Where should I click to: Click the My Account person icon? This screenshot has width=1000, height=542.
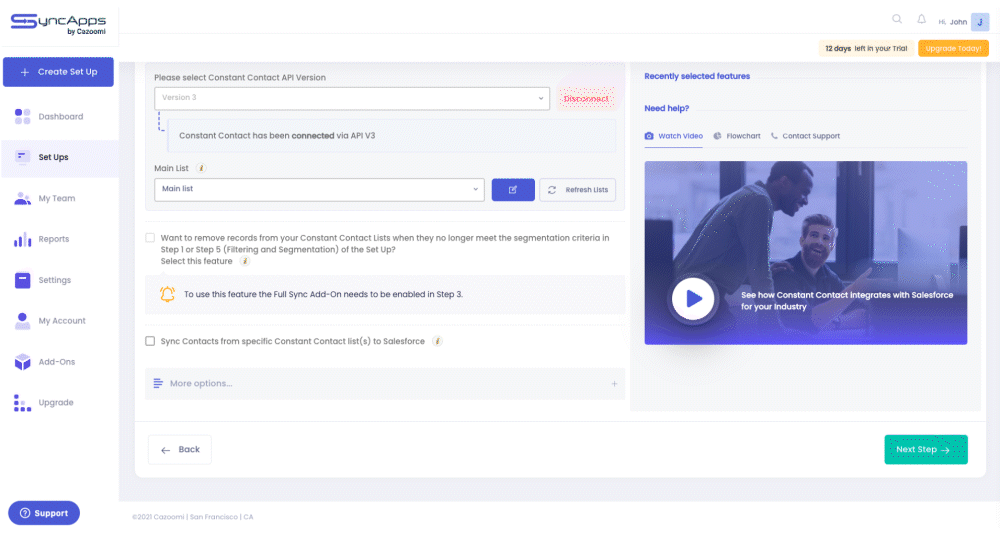click(22, 321)
